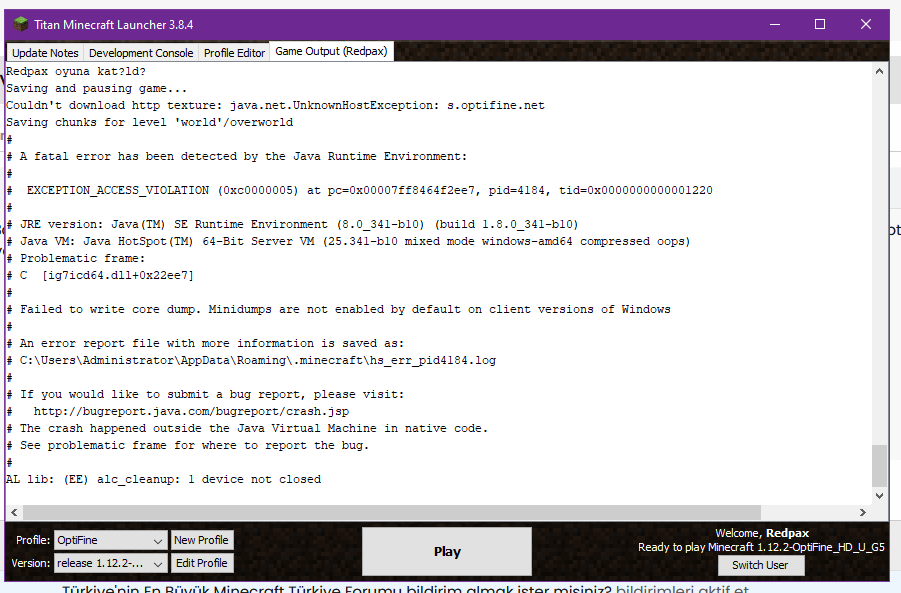Screen dimensions: 901x593
Task: Switch to the Development Console tab
Action: (141, 53)
